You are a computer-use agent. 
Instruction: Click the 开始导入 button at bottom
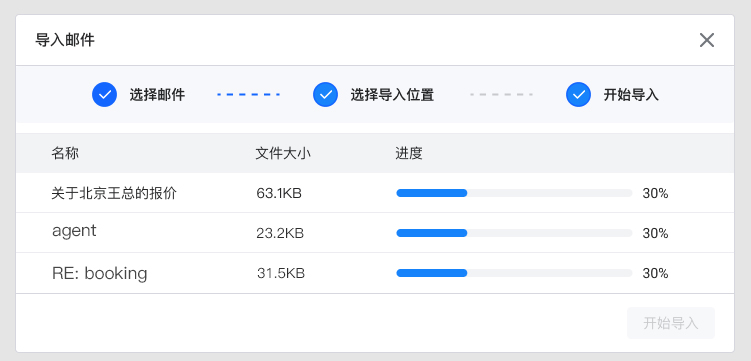pyautogui.click(x=671, y=323)
